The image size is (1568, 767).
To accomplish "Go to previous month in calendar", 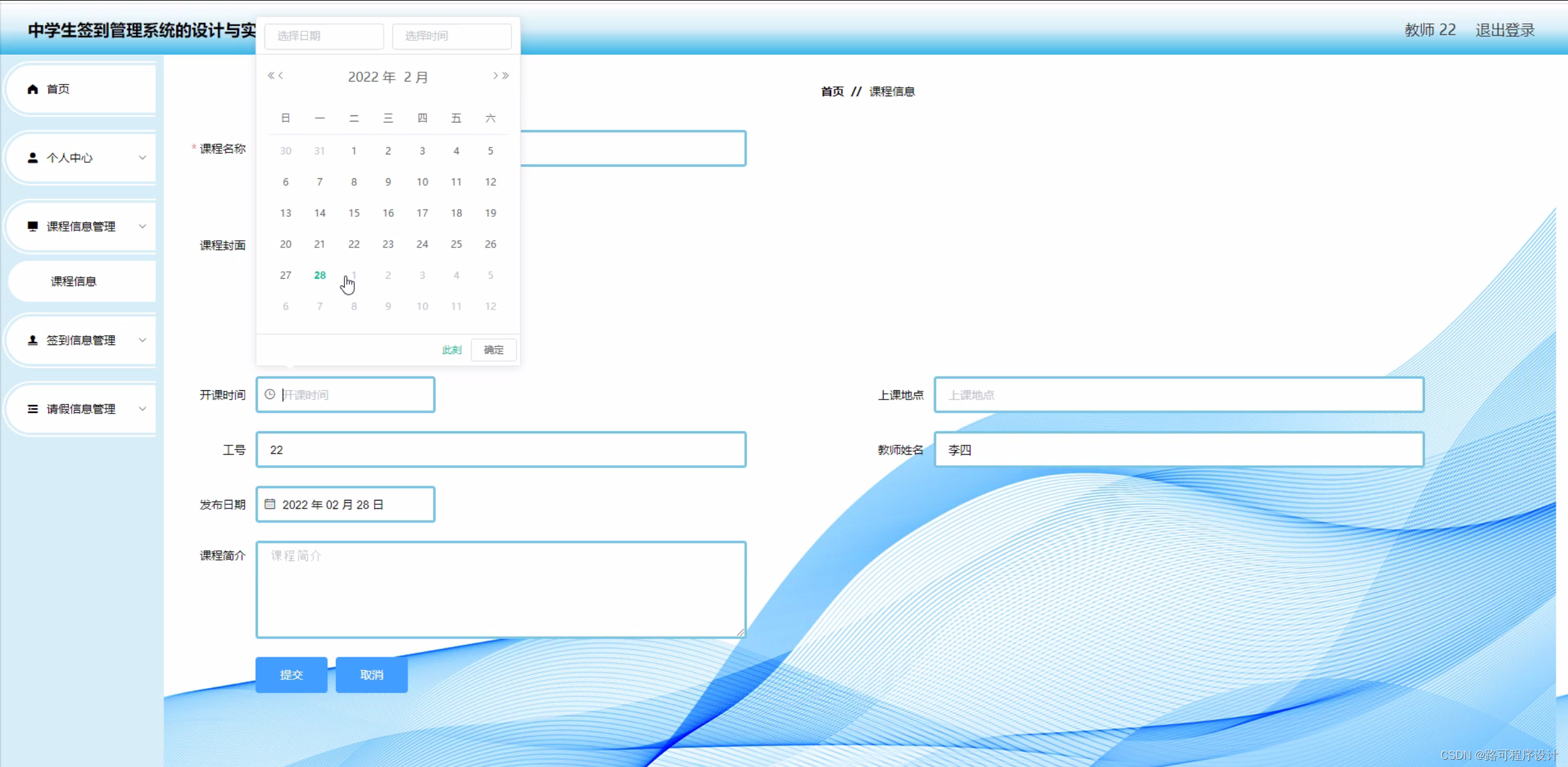I will (x=281, y=75).
